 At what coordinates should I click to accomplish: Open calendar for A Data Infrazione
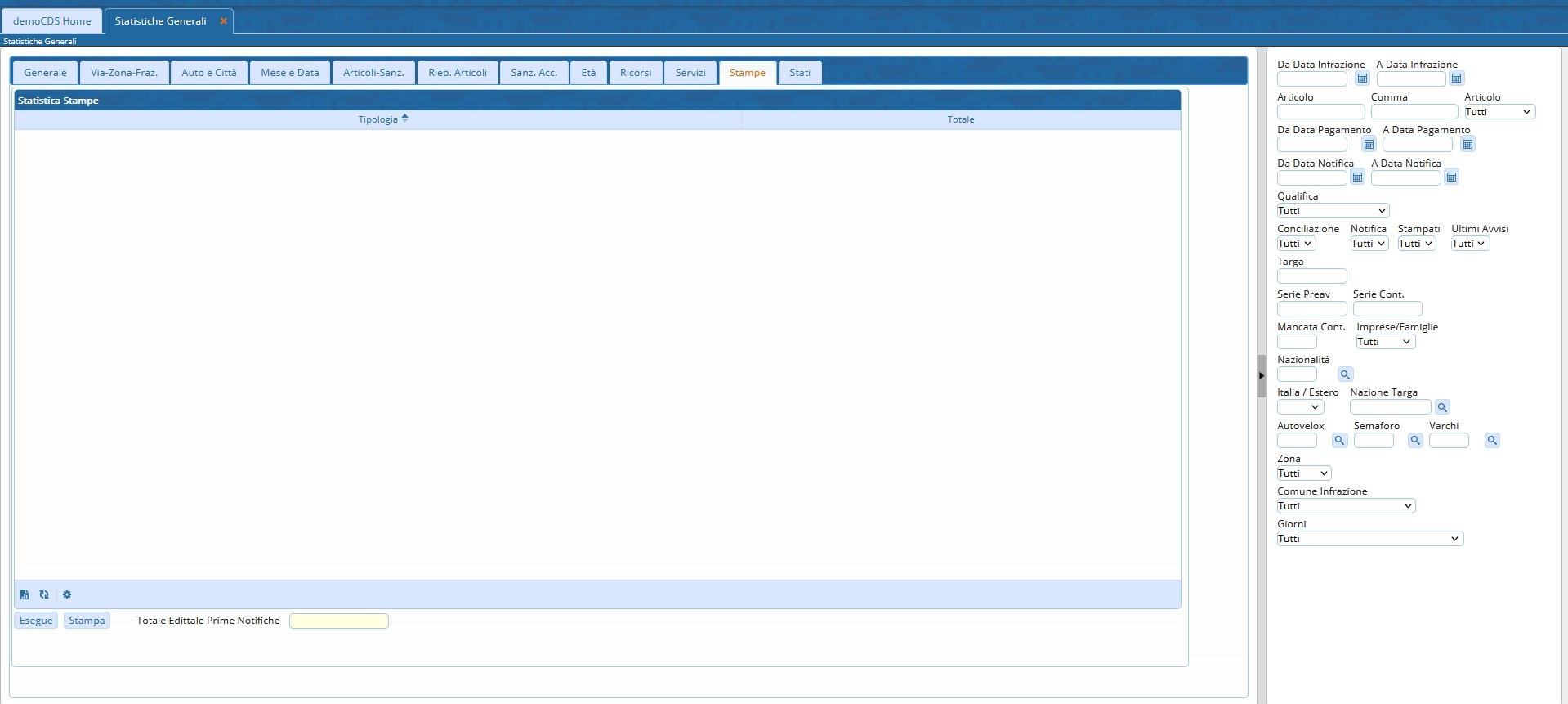[x=1456, y=78]
